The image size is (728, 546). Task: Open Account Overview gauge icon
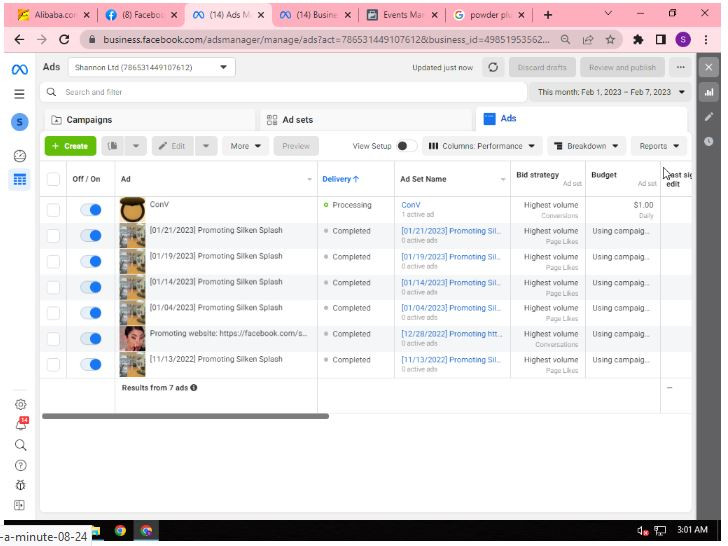pos(20,156)
